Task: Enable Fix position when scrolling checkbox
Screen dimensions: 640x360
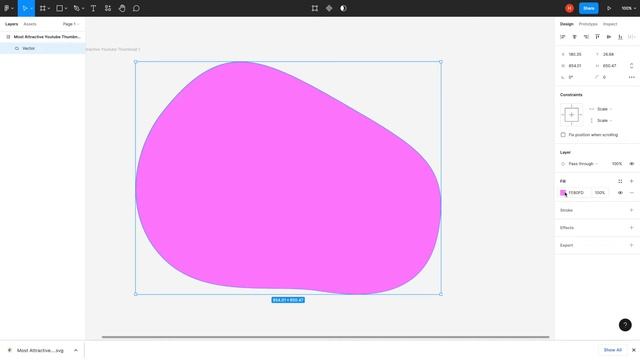Action: pyautogui.click(x=563, y=135)
